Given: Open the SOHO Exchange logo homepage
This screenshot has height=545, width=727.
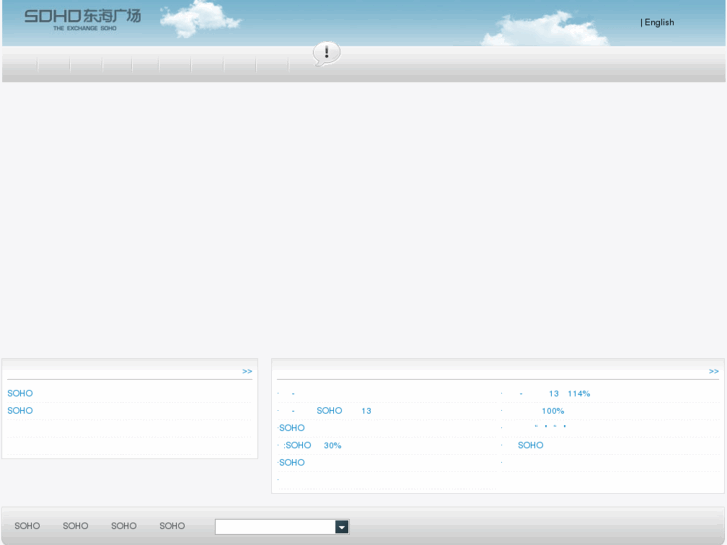Looking at the screenshot, I should click(x=83, y=20).
